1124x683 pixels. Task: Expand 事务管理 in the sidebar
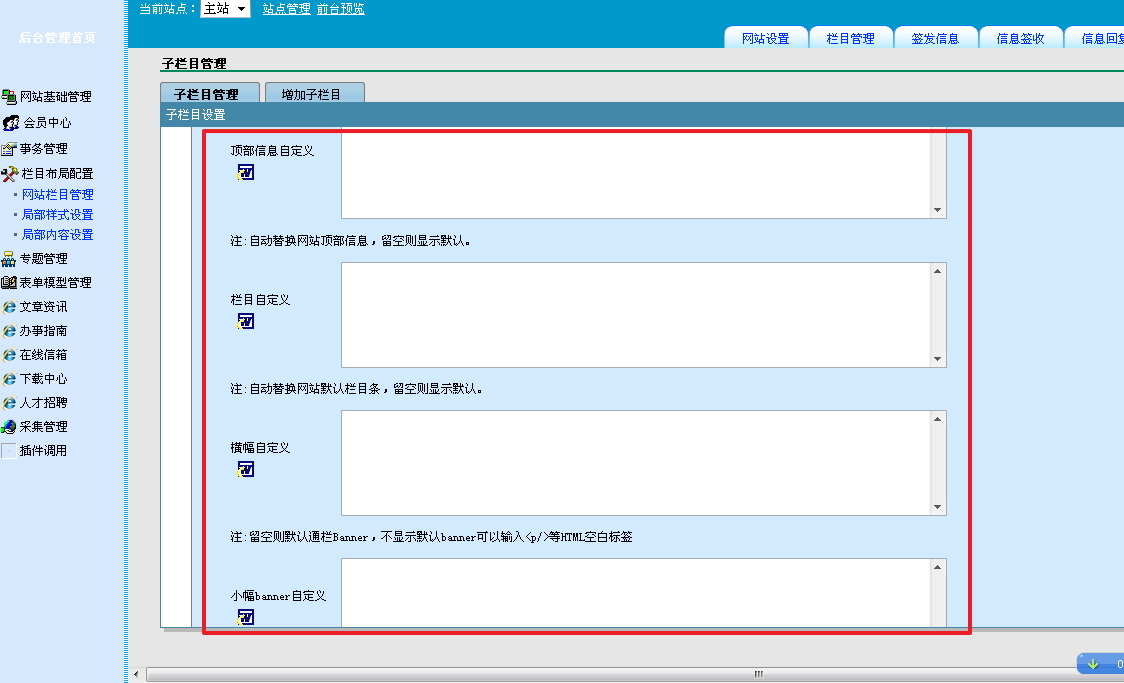(43, 149)
